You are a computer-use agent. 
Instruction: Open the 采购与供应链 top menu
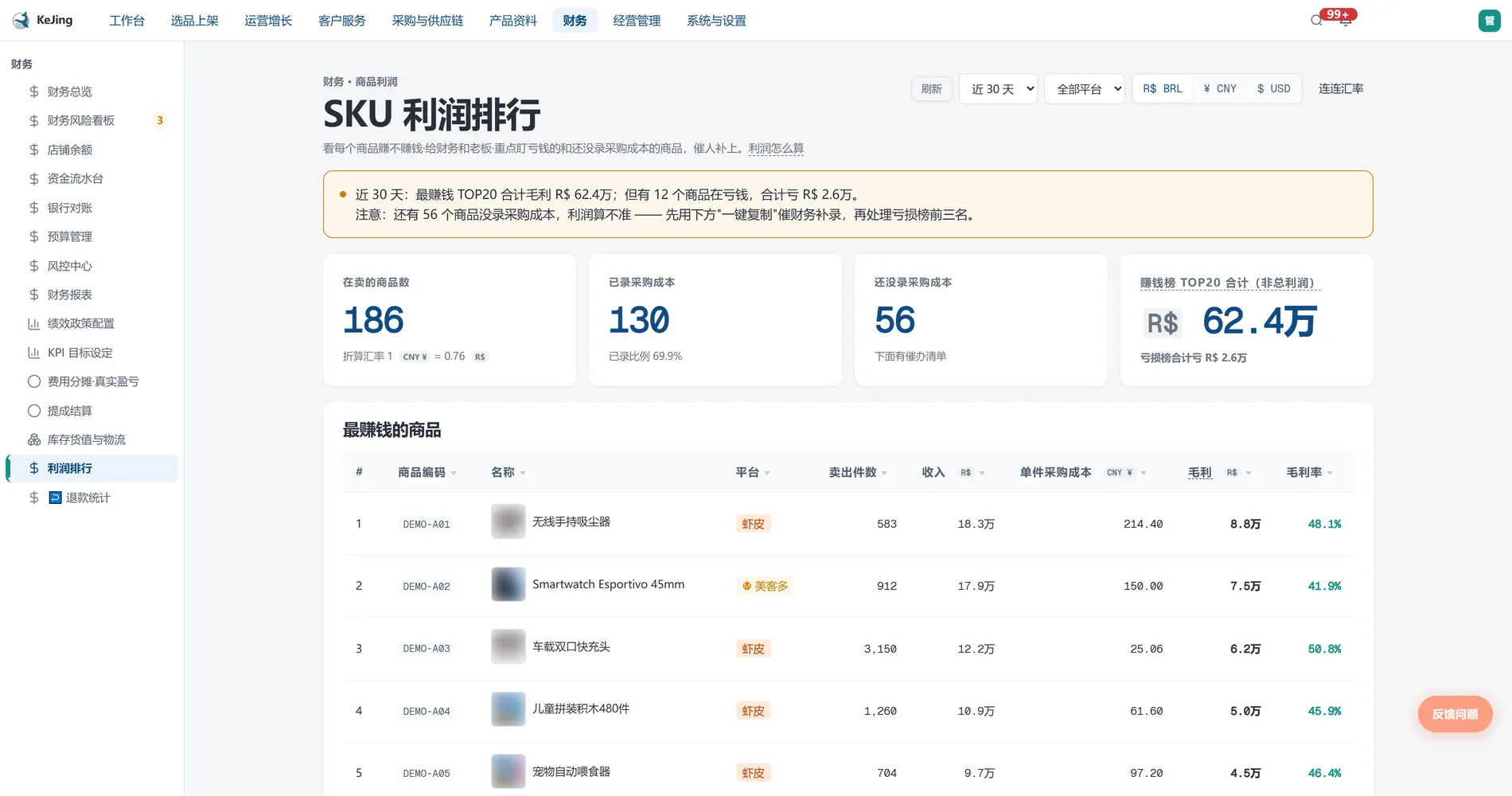point(427,21)
